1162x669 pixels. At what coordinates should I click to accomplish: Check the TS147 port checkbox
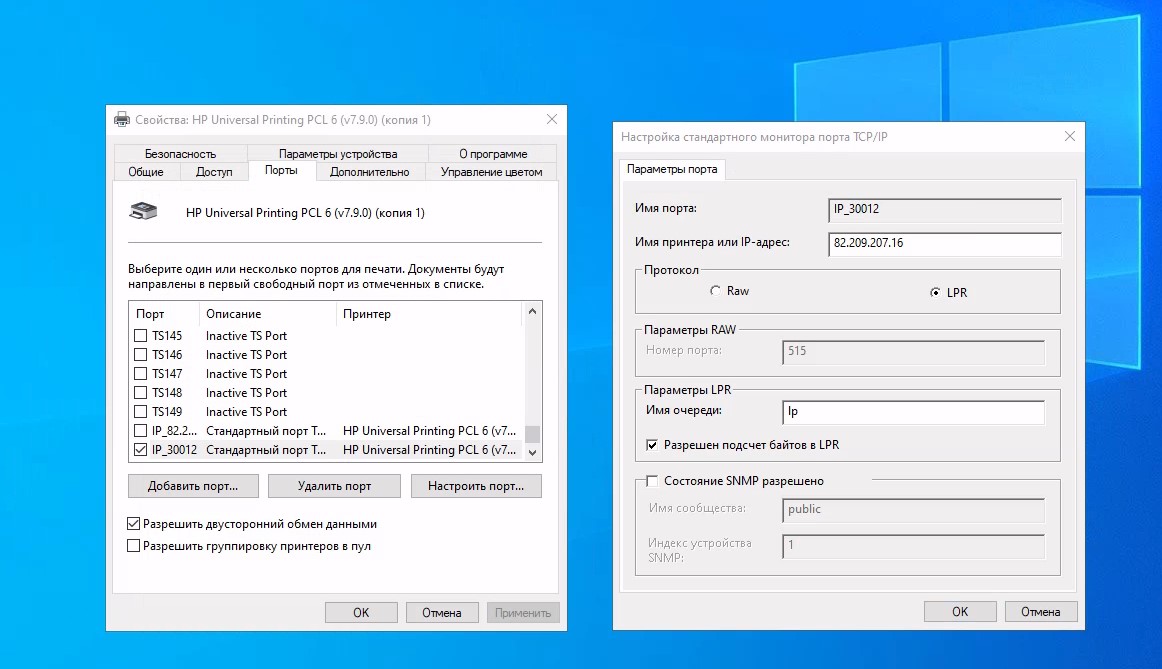click(x=140, y=373)
